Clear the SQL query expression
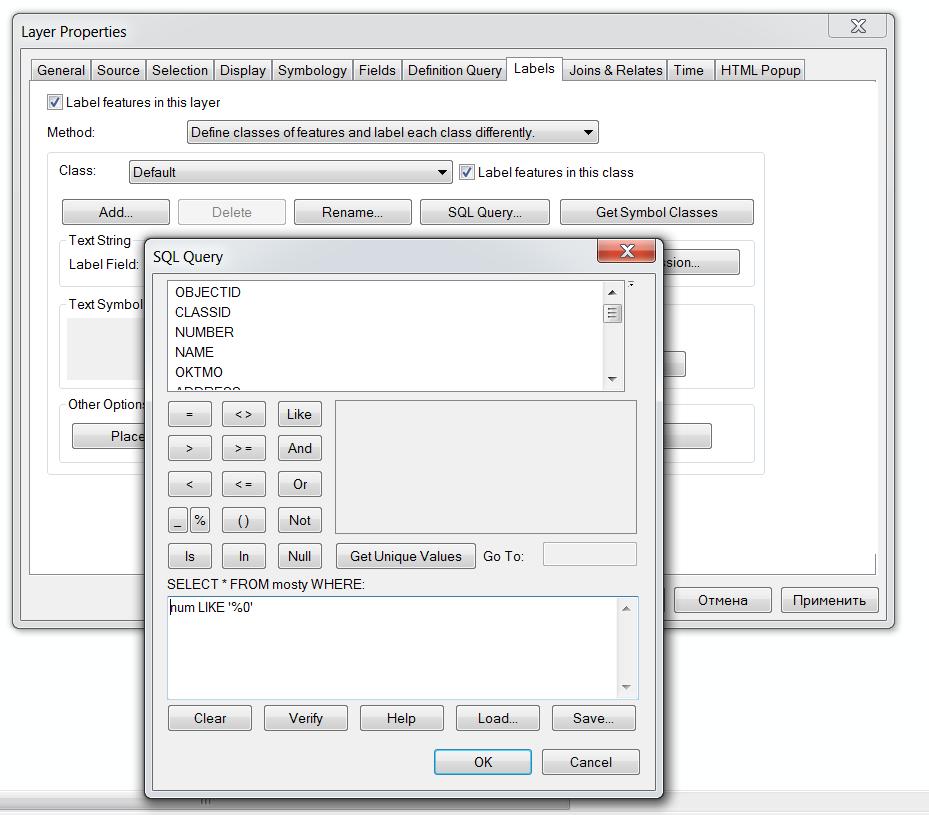 coord(210,718)
